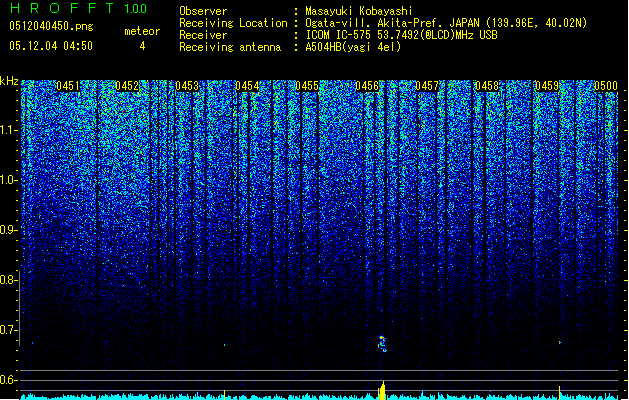Click the meteor count value 4
Screen dimensions: 629x400
click(x=142, y=46)
